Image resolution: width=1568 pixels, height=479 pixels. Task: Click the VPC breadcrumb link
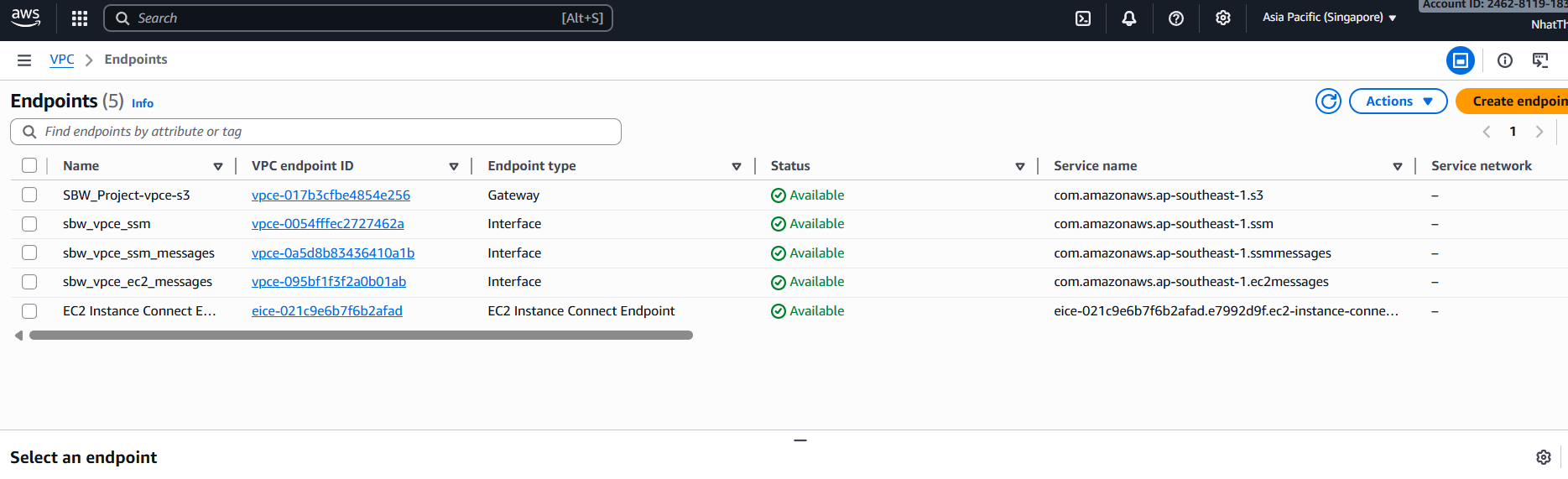62,60
